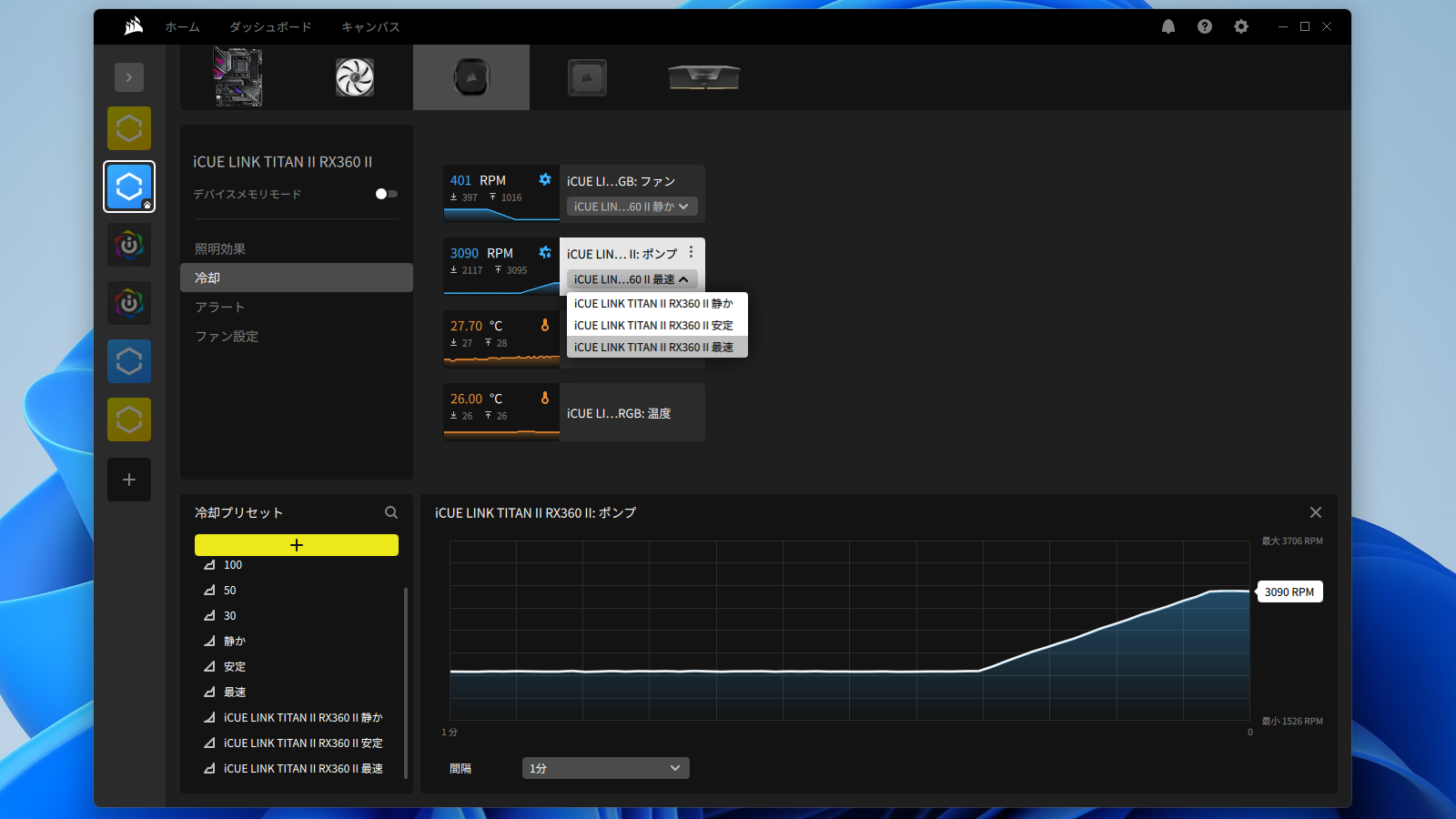The height and width of the screenshot is (819, 1456).
Task: Open the help question mark icon
Action: 1205,26
